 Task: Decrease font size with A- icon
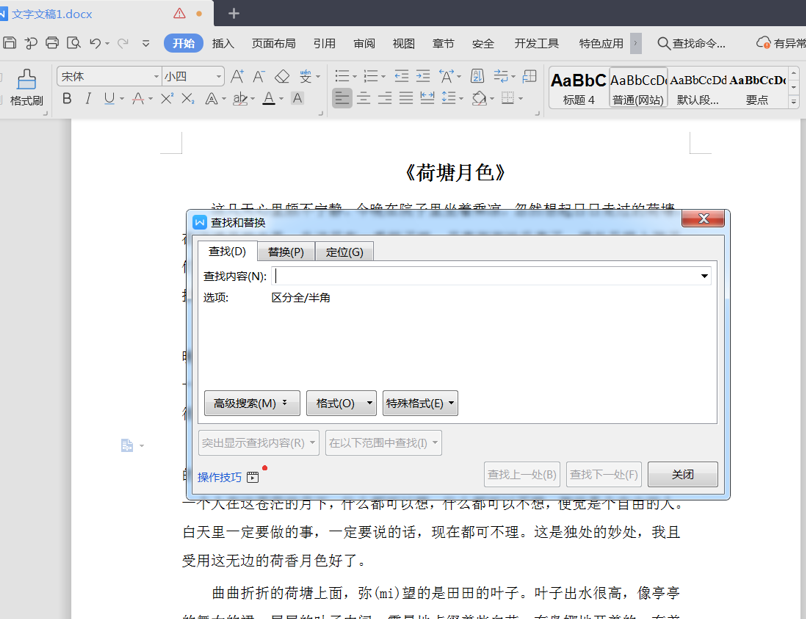(x=259, y=77)
